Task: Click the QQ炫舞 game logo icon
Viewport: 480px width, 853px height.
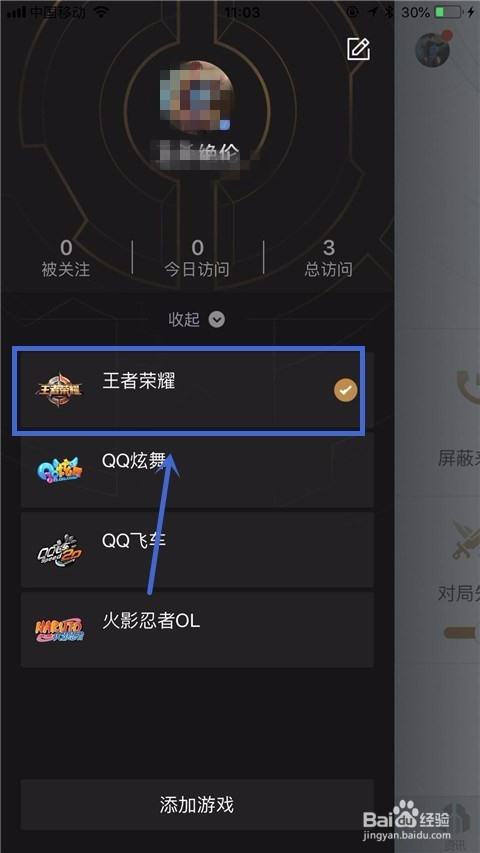Action: 59,470
